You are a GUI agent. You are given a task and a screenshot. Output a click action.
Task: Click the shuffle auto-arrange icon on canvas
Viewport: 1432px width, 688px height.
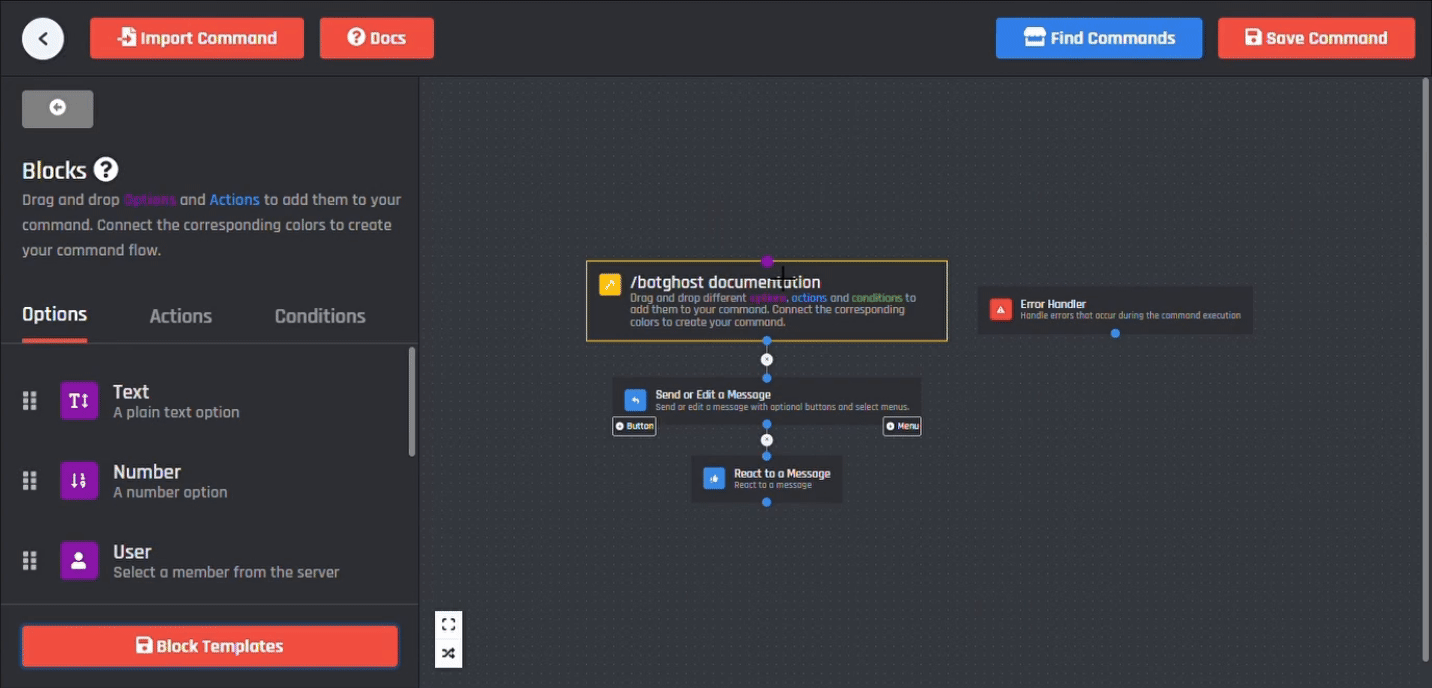pos(448,653)
